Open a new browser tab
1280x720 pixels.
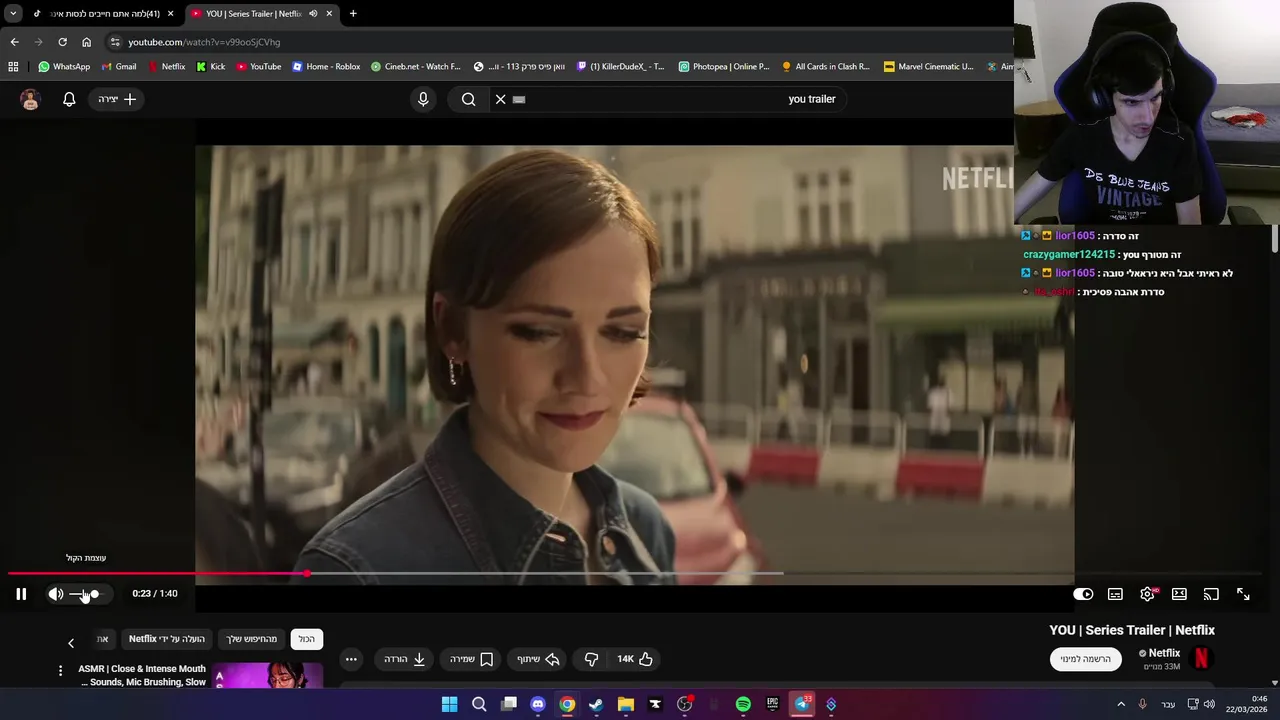click(353, 14)
